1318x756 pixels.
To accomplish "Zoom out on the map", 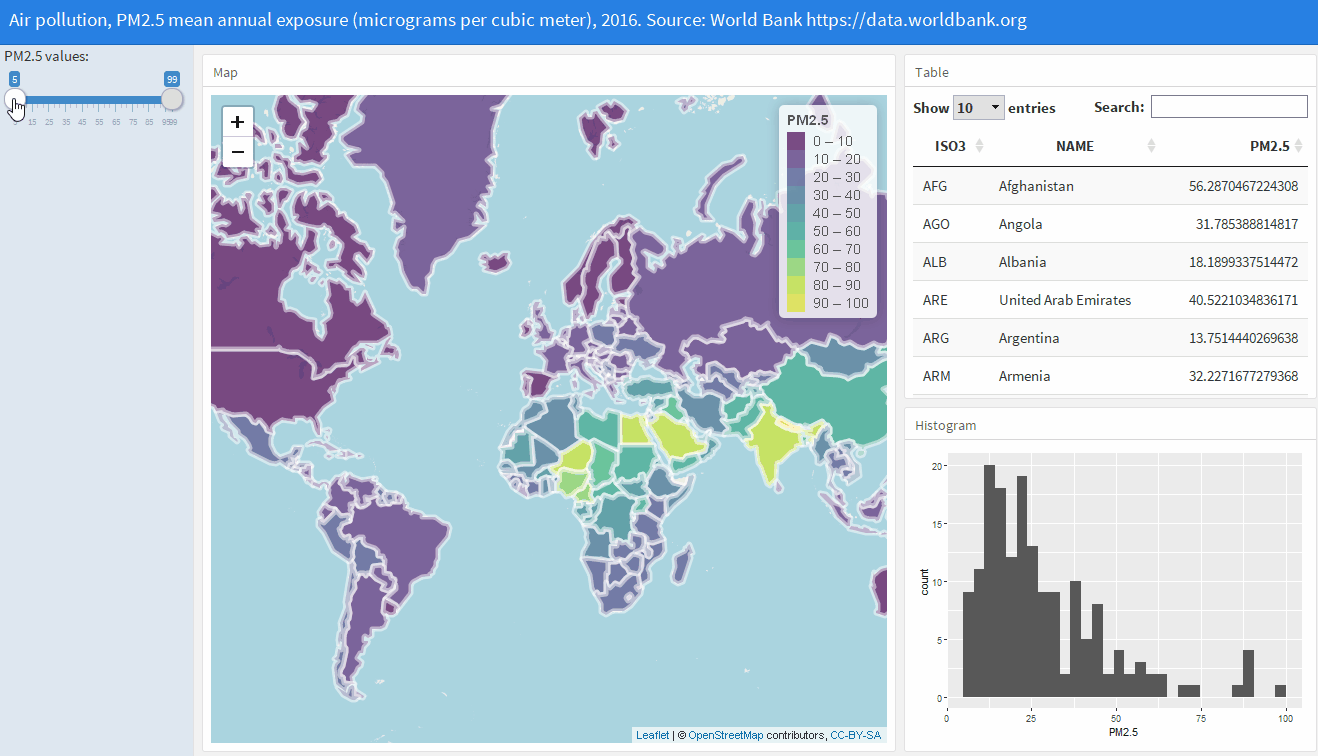I will tap(237, 151).
